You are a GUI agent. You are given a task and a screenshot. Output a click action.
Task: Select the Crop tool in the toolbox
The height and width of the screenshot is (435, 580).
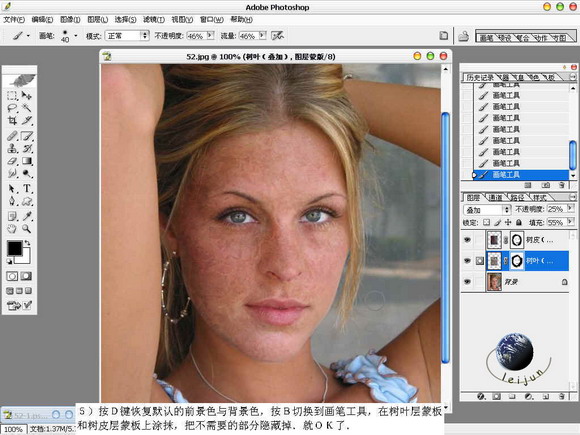pos(12,120)
